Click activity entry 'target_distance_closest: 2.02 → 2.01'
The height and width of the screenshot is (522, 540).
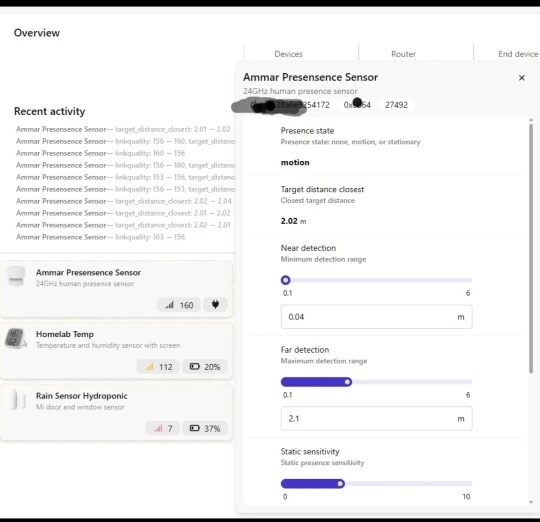tap(123, 225)
